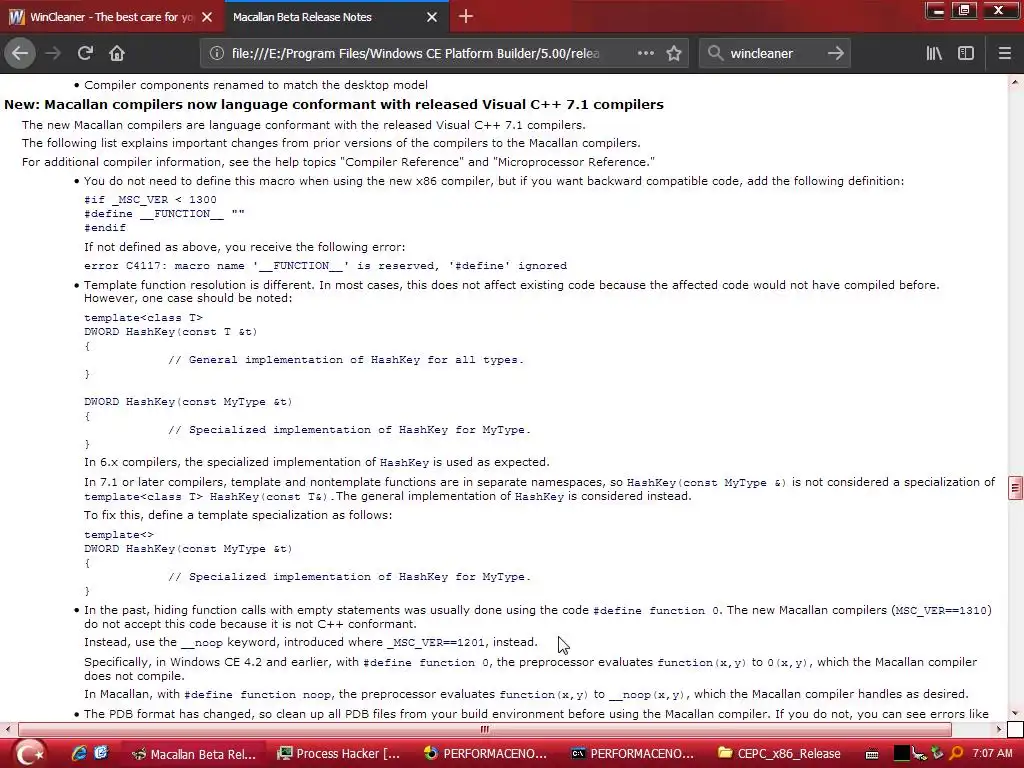Viewport: 1024px width, 768px height.
Task: Close the WinCleaner tab
Action: [207, 17]
